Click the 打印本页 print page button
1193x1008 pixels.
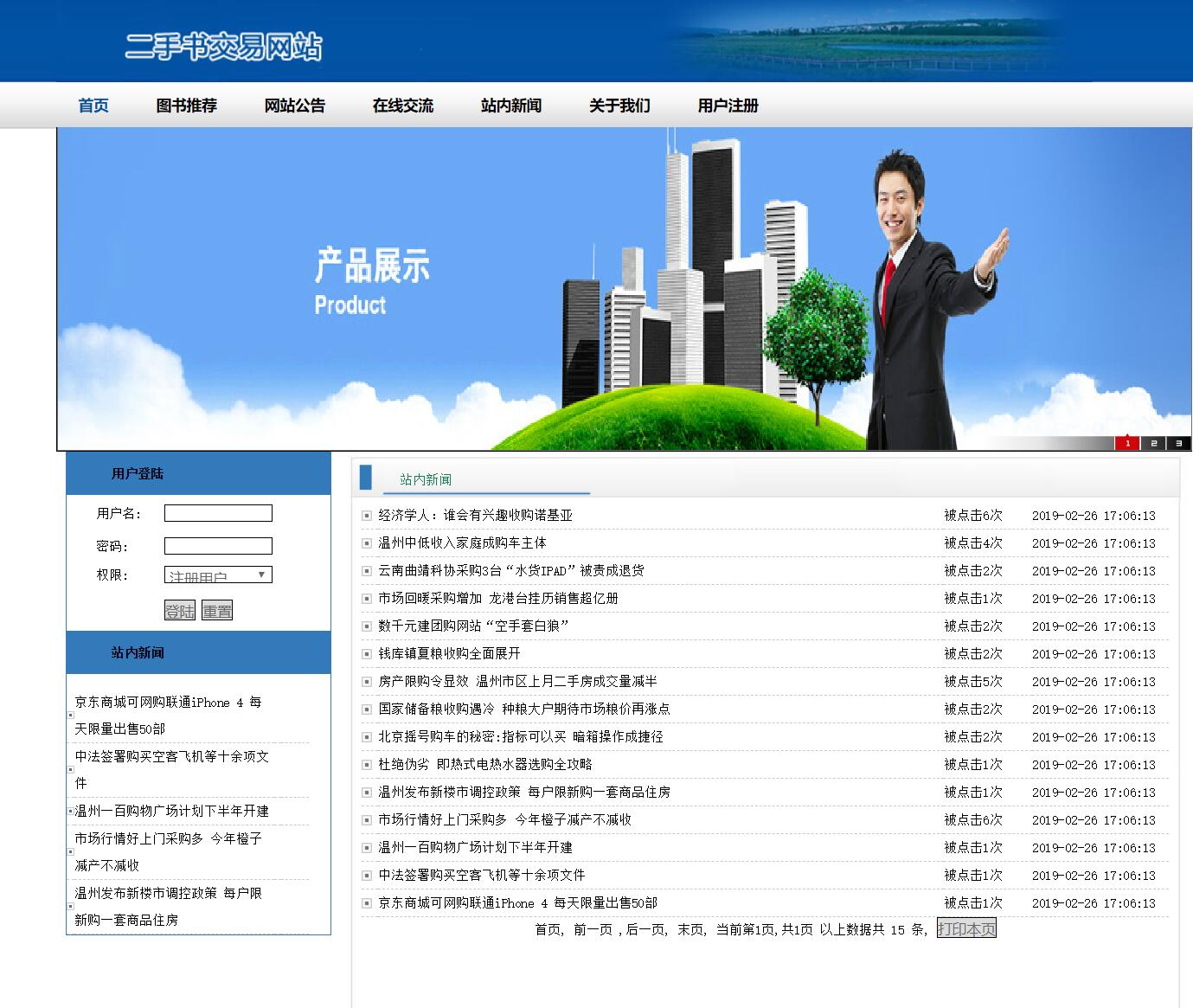pyautogui.click(x=965, y=928)
